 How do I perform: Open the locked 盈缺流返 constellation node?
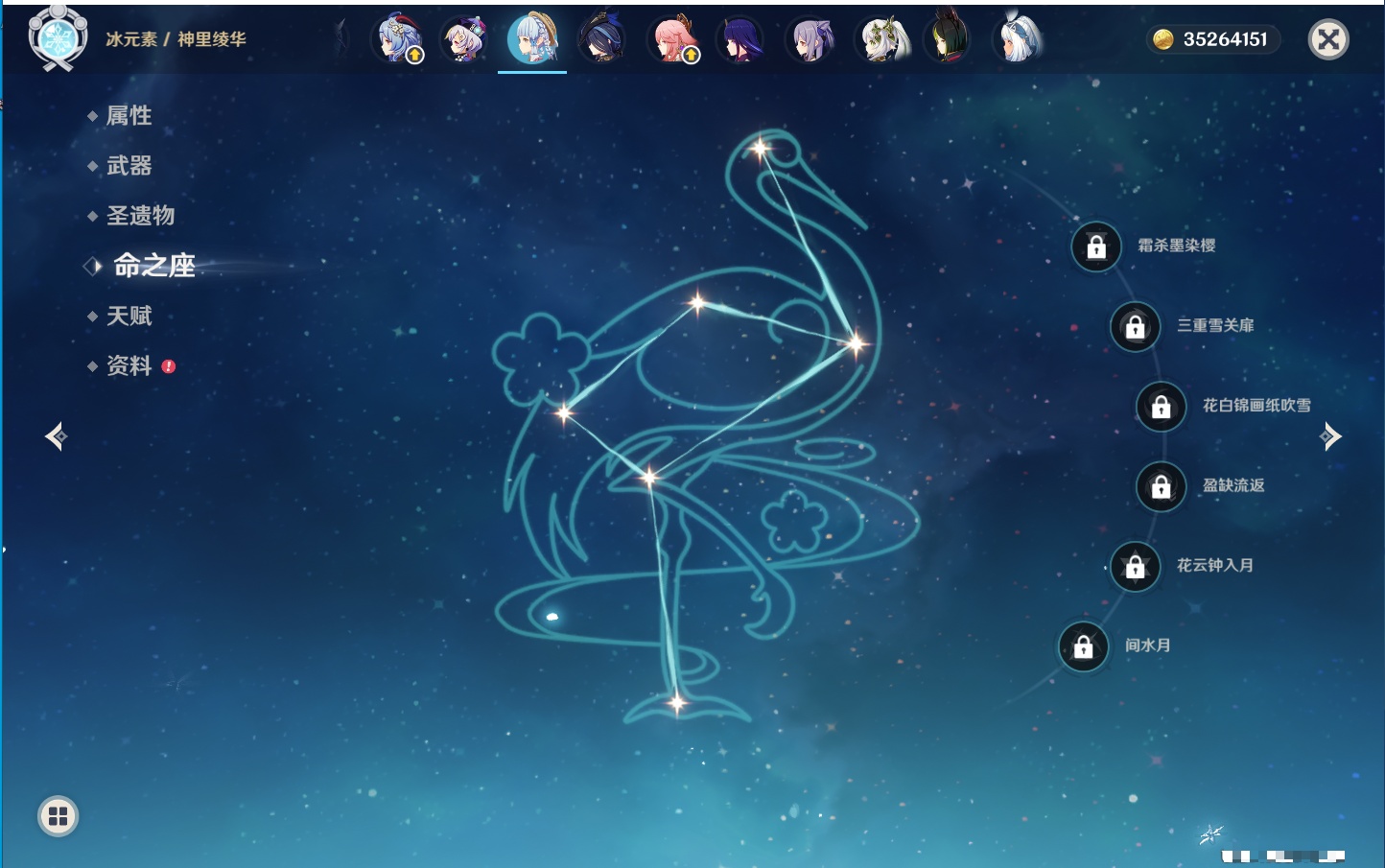pos(1162,486)
